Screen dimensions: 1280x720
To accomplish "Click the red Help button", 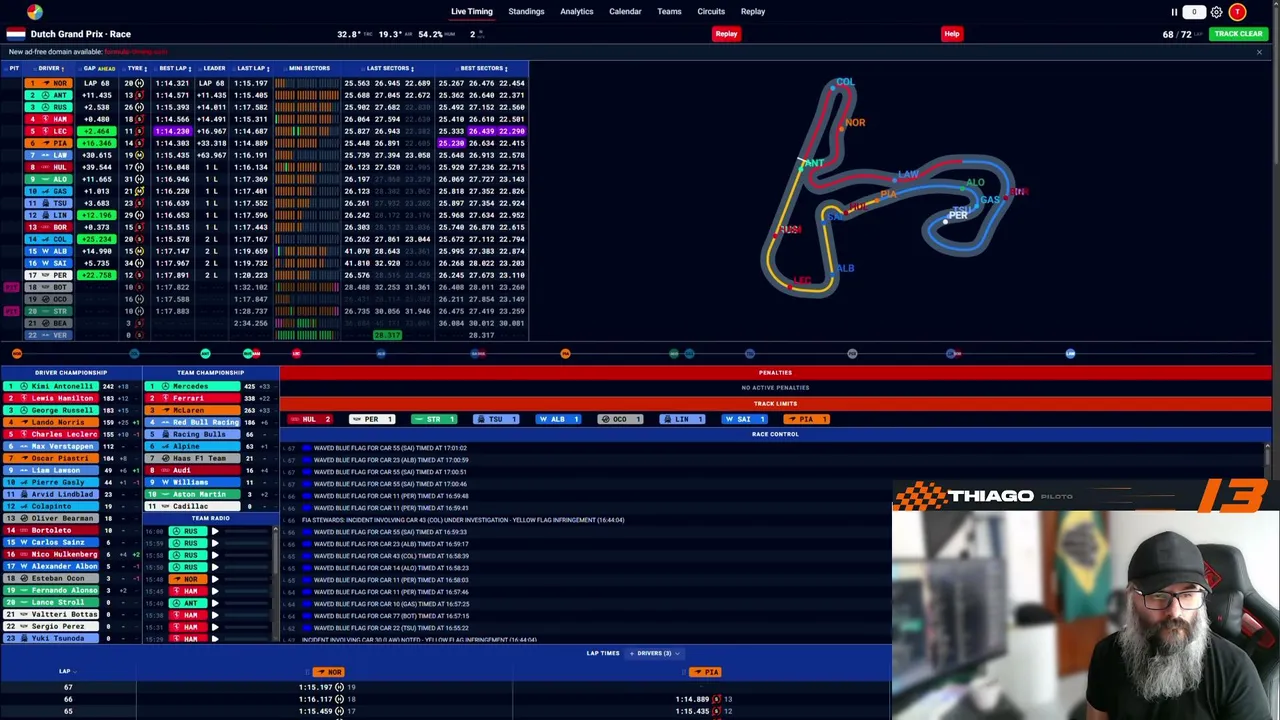I will tap(952, 34).
